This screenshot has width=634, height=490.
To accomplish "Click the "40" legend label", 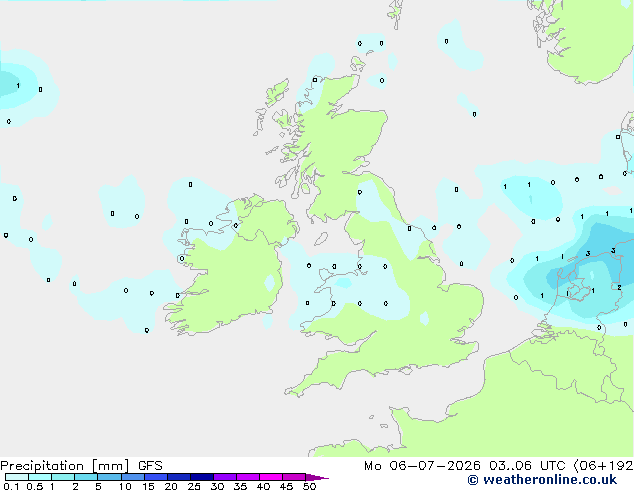I will [263, 486].
